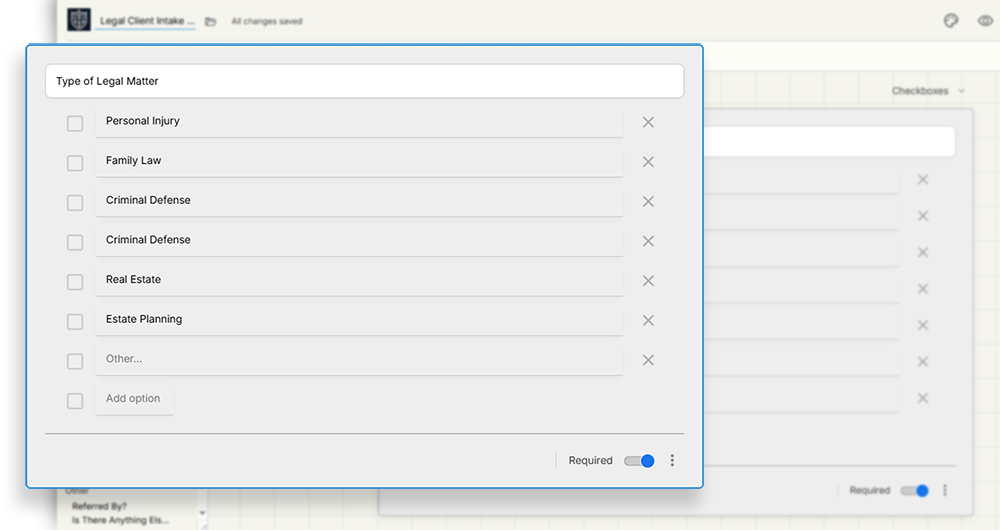
Task: Click the shield form logo icon
Action: point(79,20)
